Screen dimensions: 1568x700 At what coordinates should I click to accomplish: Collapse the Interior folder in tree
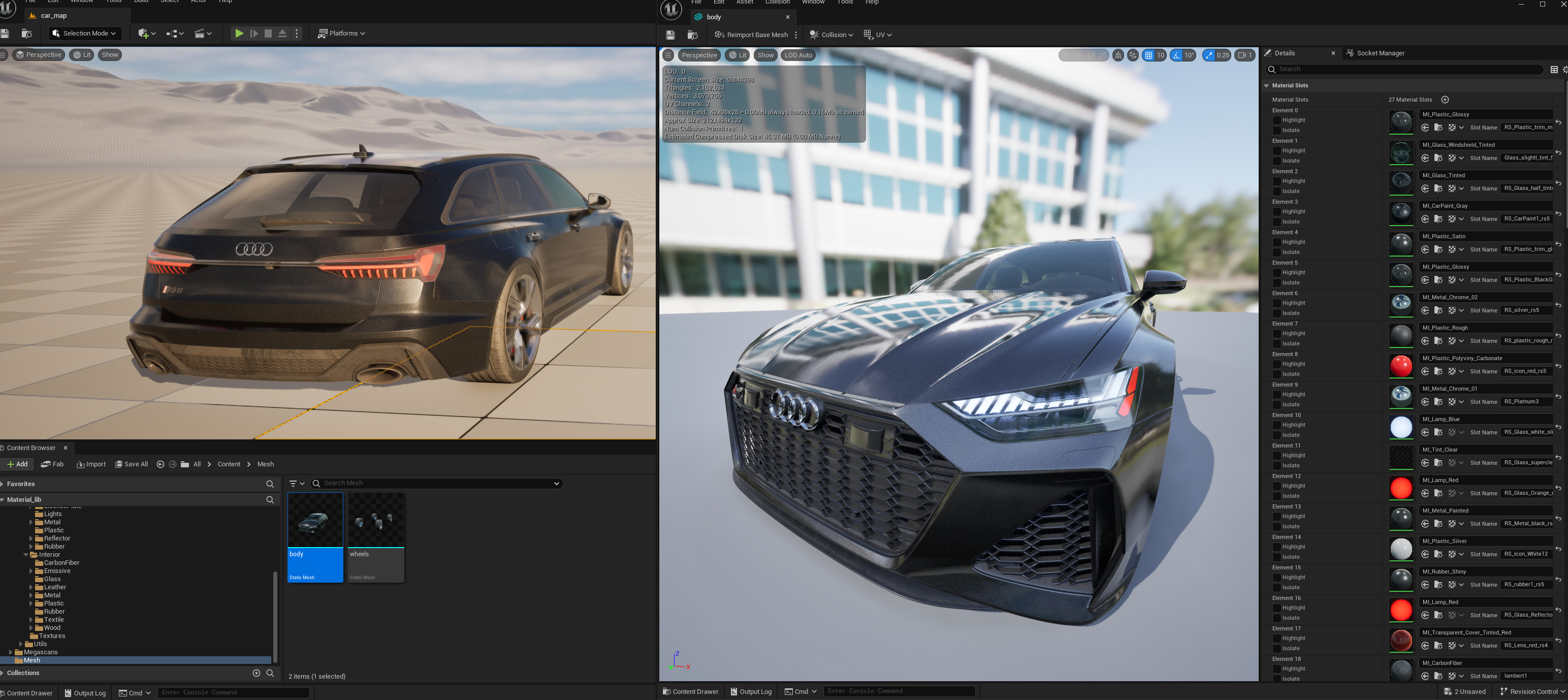pos(26,555)
